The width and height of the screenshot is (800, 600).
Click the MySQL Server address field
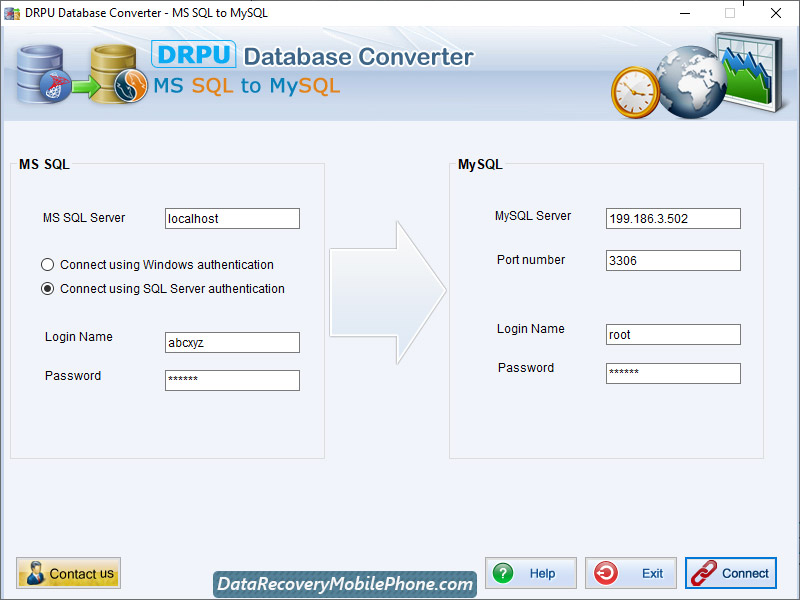point(672,218)
